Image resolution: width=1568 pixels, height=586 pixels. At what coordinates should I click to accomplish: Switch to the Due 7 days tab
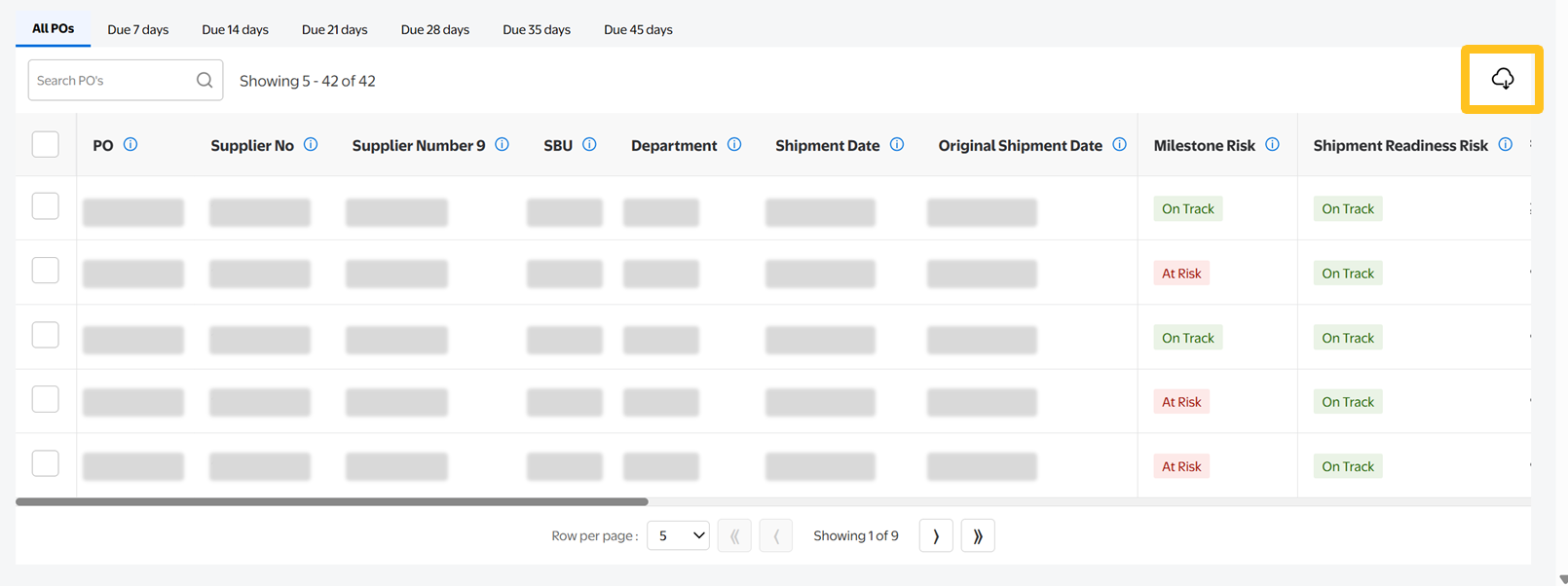point(137,30)
